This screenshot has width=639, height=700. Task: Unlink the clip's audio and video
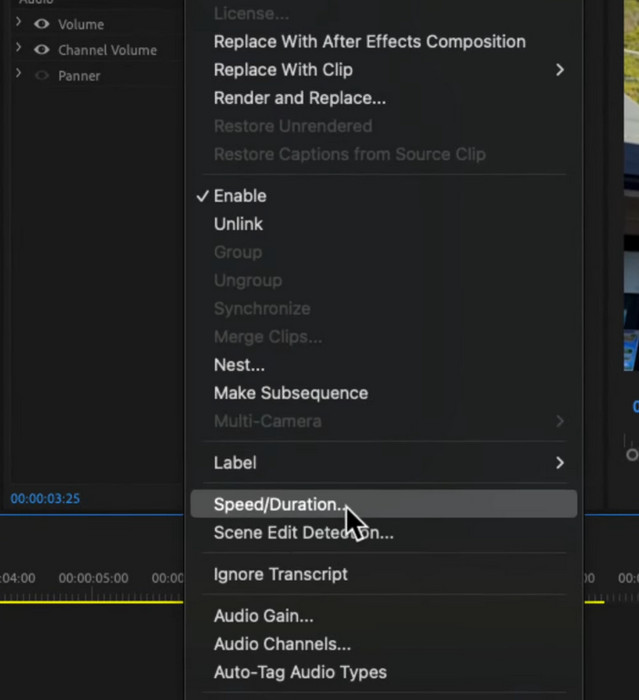click(x=238, y=224)
